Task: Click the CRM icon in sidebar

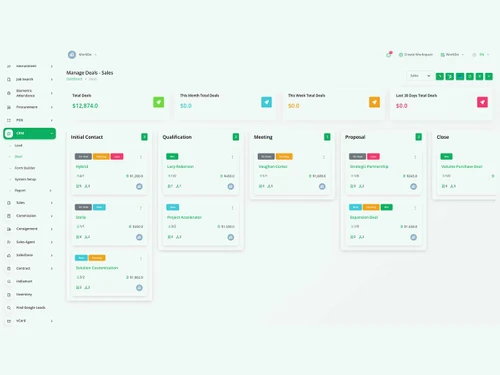Action: click(9, 133)
